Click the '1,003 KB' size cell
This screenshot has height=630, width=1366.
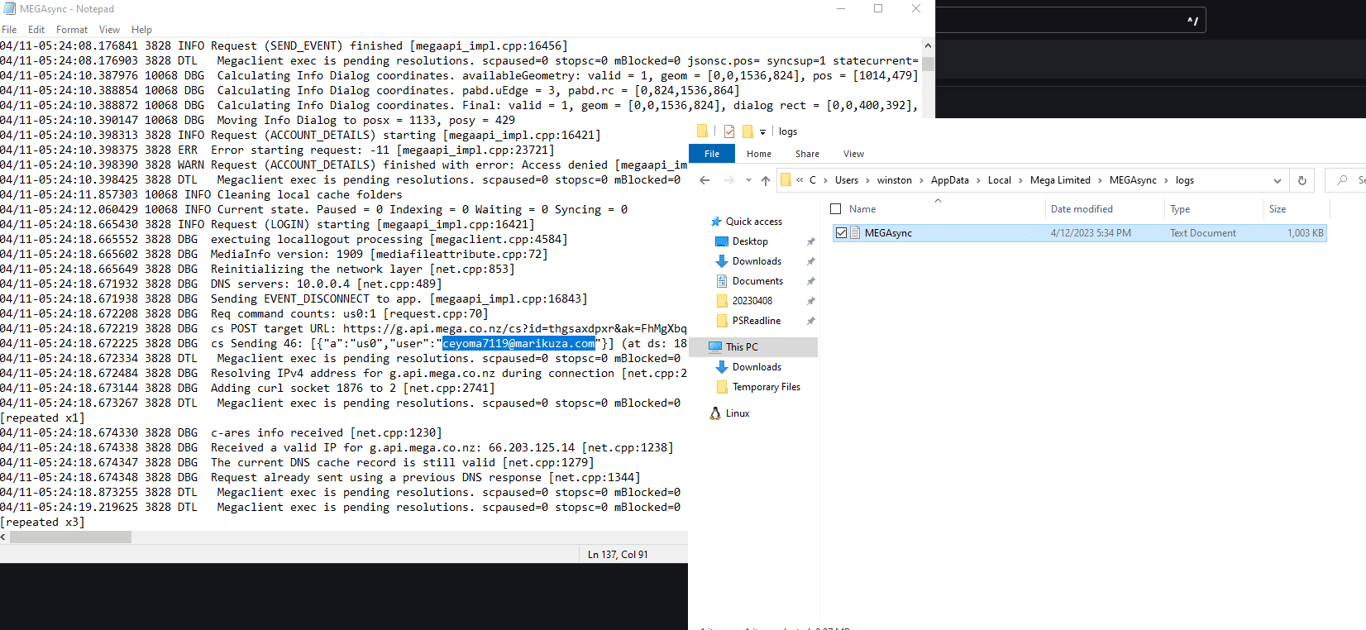point(1305,233)
